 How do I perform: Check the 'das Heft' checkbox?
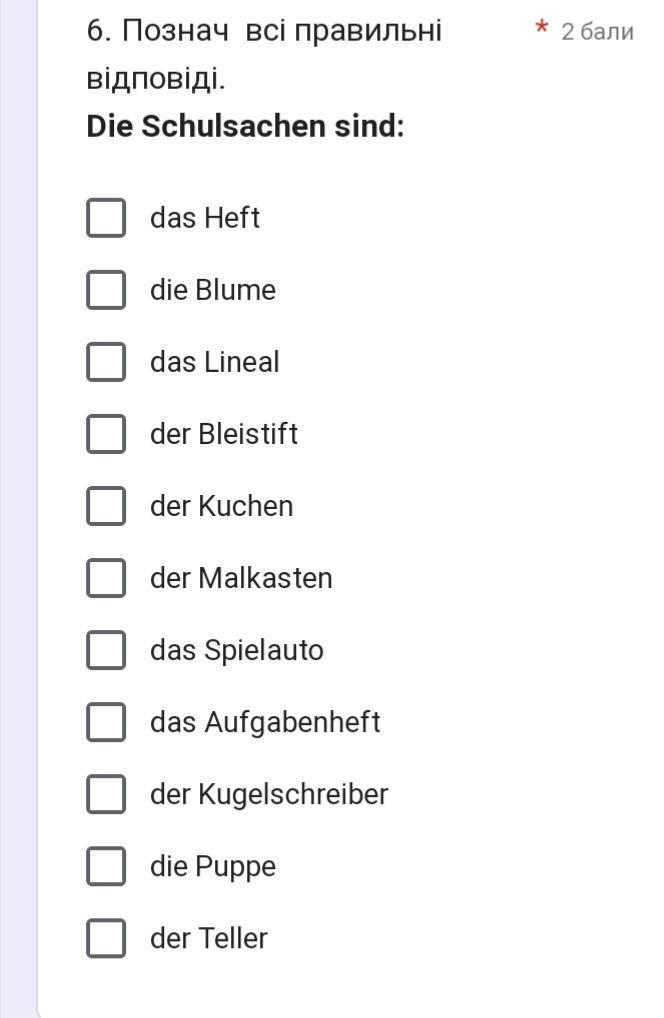pos(106,218)
